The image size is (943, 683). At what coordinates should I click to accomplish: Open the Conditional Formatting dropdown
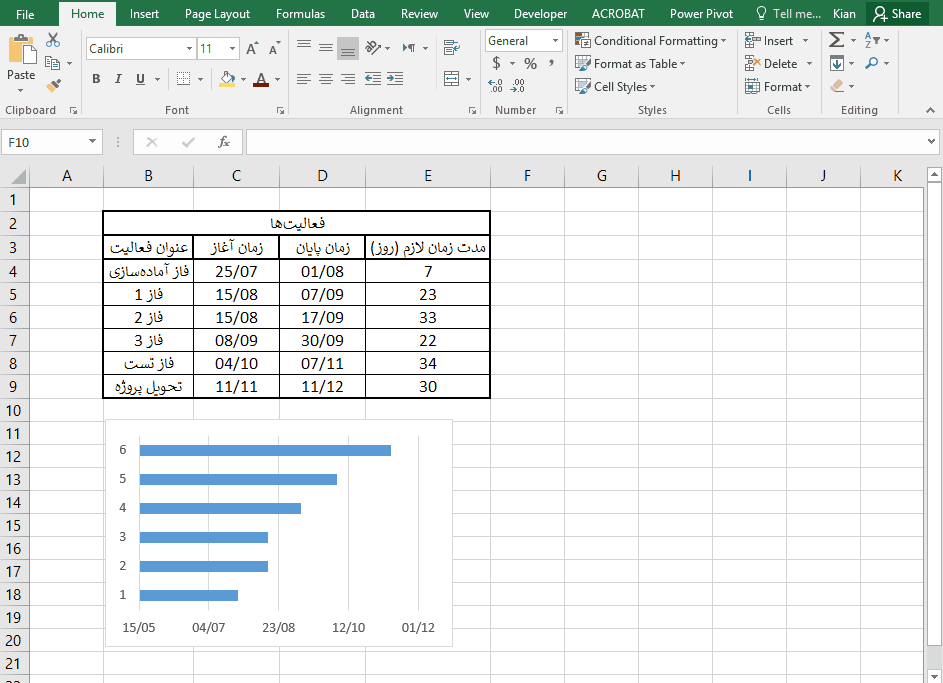point(651,41)
